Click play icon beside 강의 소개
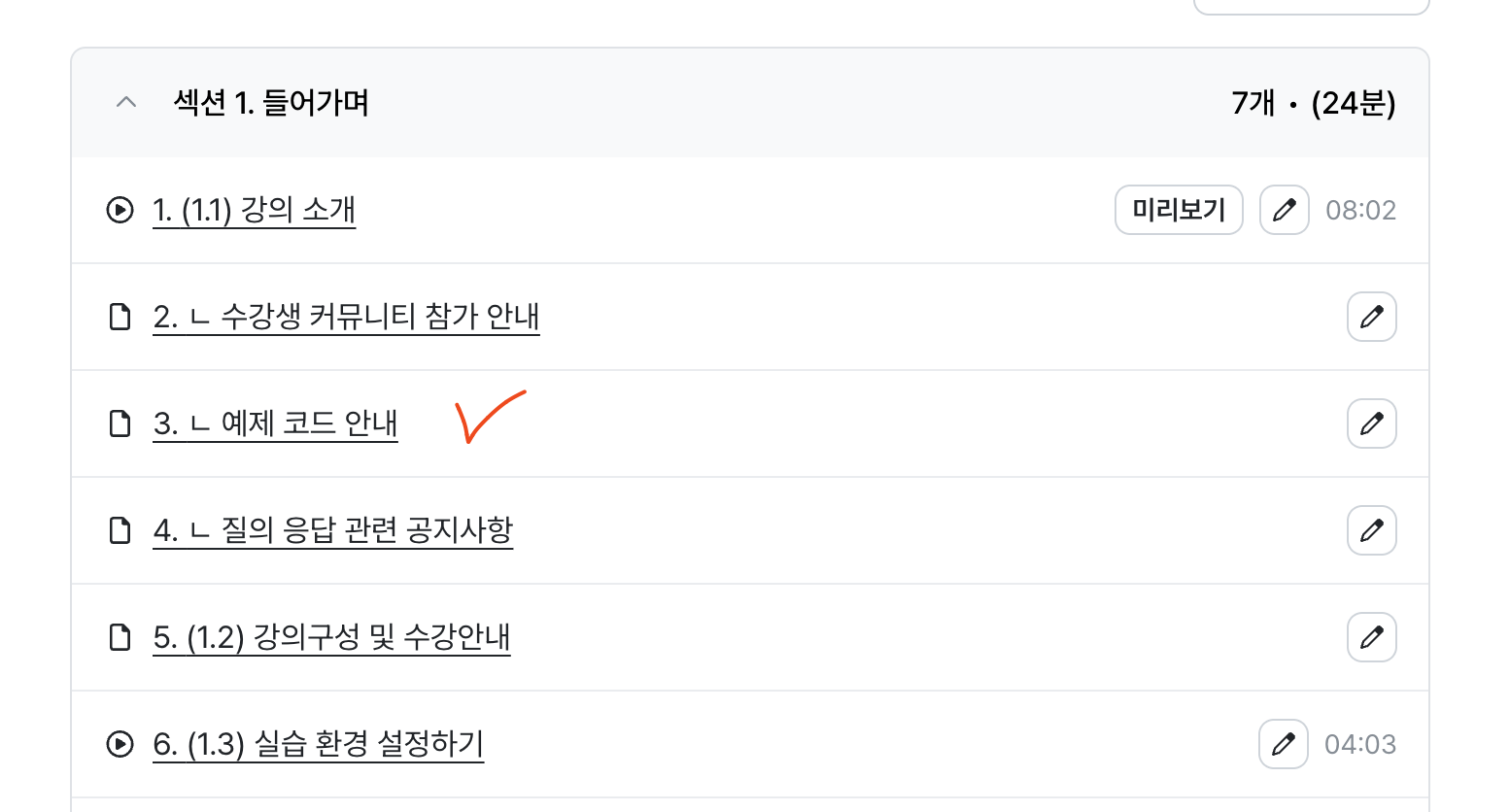This screenshot has width=1510, height=812. tap(120, 210)
